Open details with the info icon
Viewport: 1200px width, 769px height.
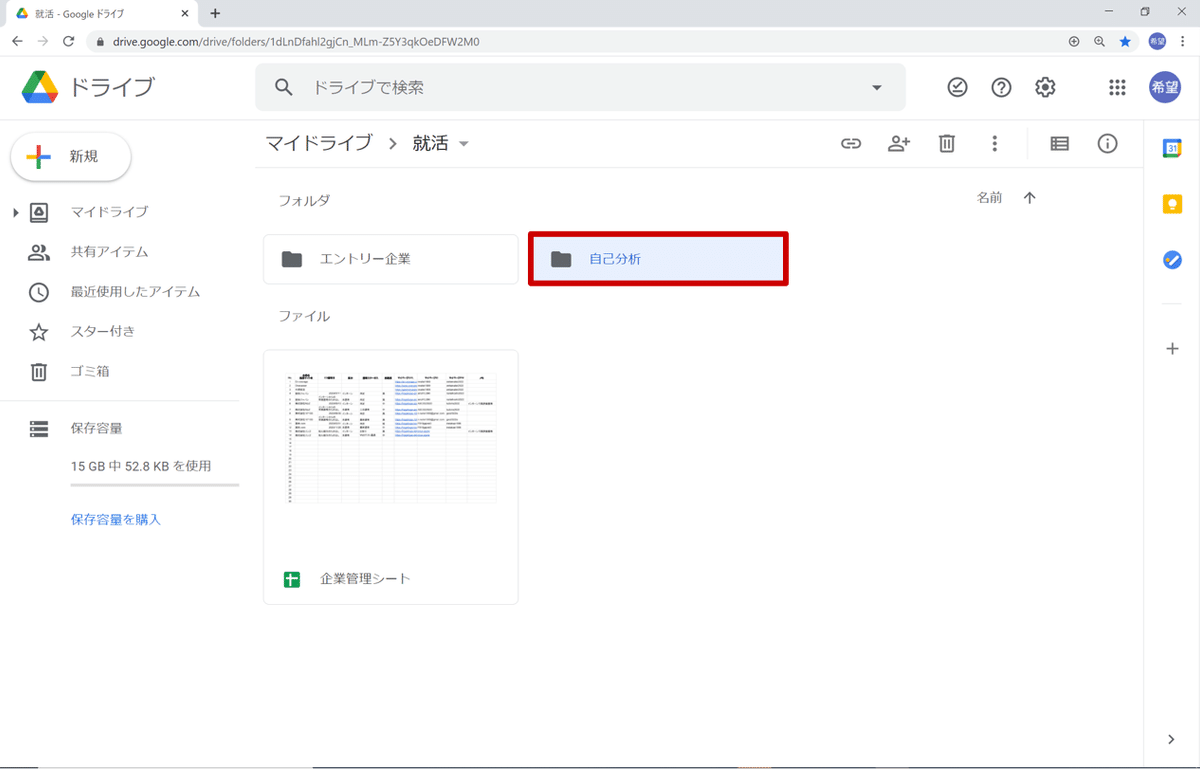point(1107,143)
